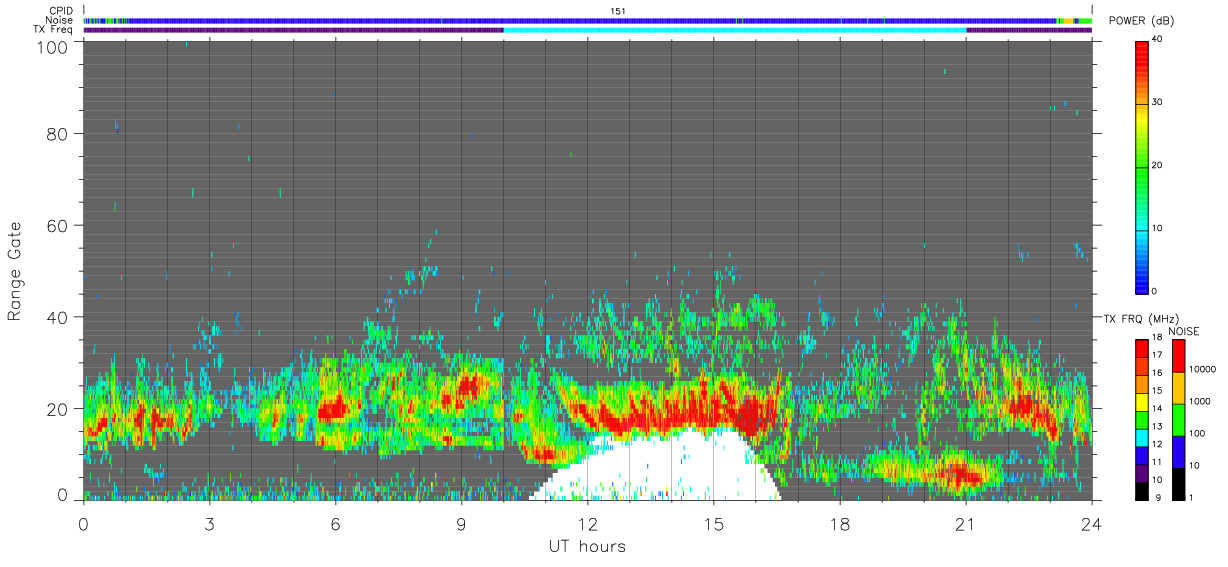Click the 80 tick on Range Gate axis
The height and width of the screenshot is (567, 1228).
(58, 133)
